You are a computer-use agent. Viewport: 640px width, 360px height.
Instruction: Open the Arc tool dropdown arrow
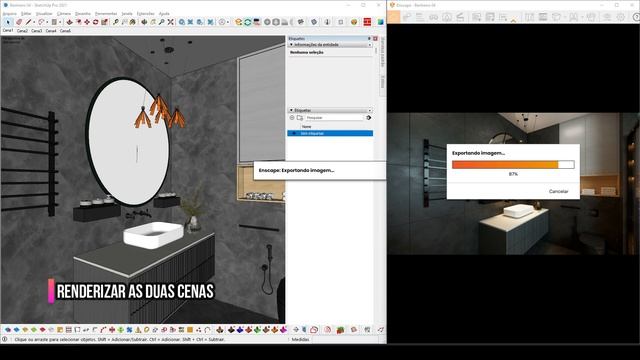(x=47, y=22)
